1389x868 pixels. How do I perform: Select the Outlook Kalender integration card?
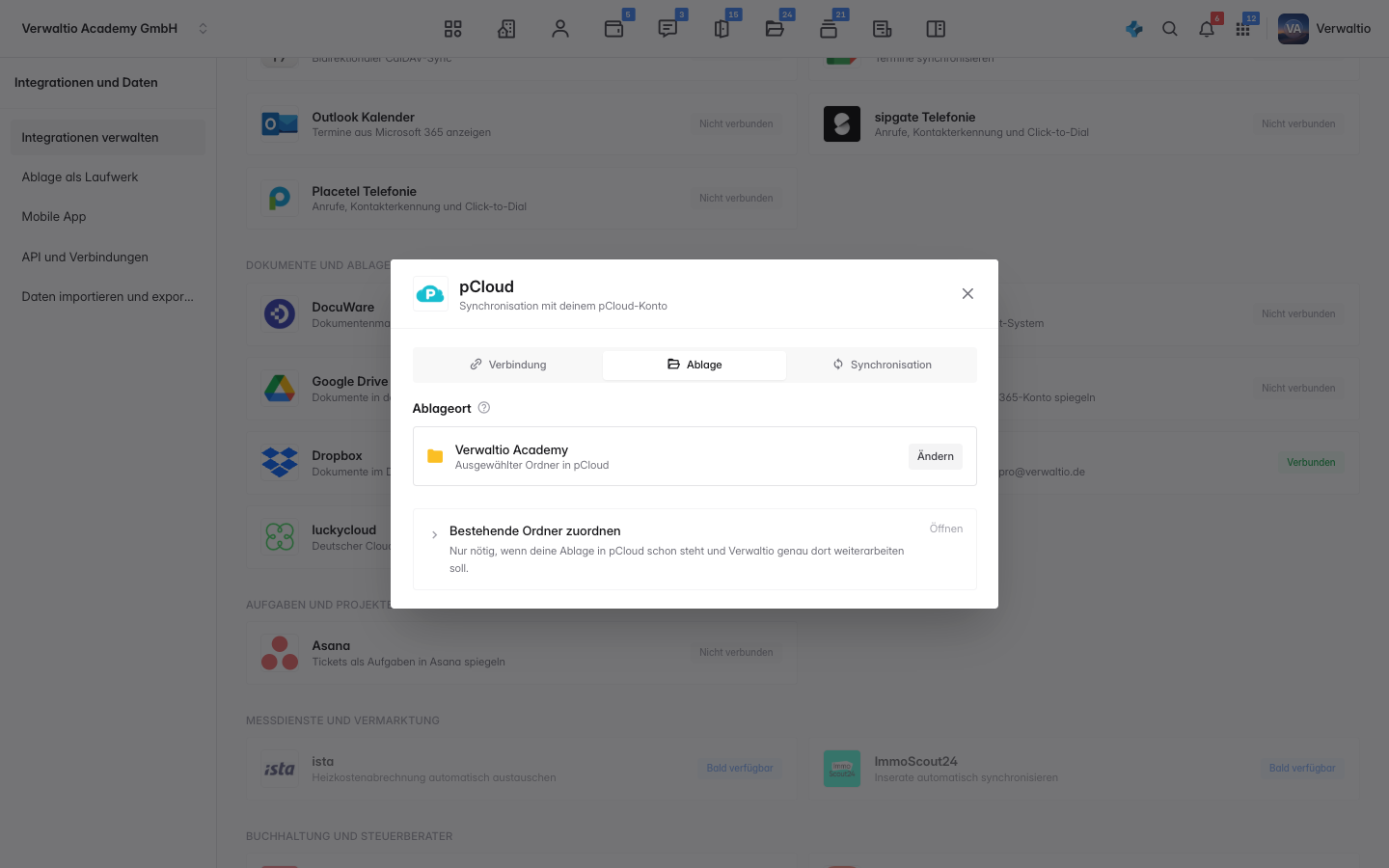[522, 124]
